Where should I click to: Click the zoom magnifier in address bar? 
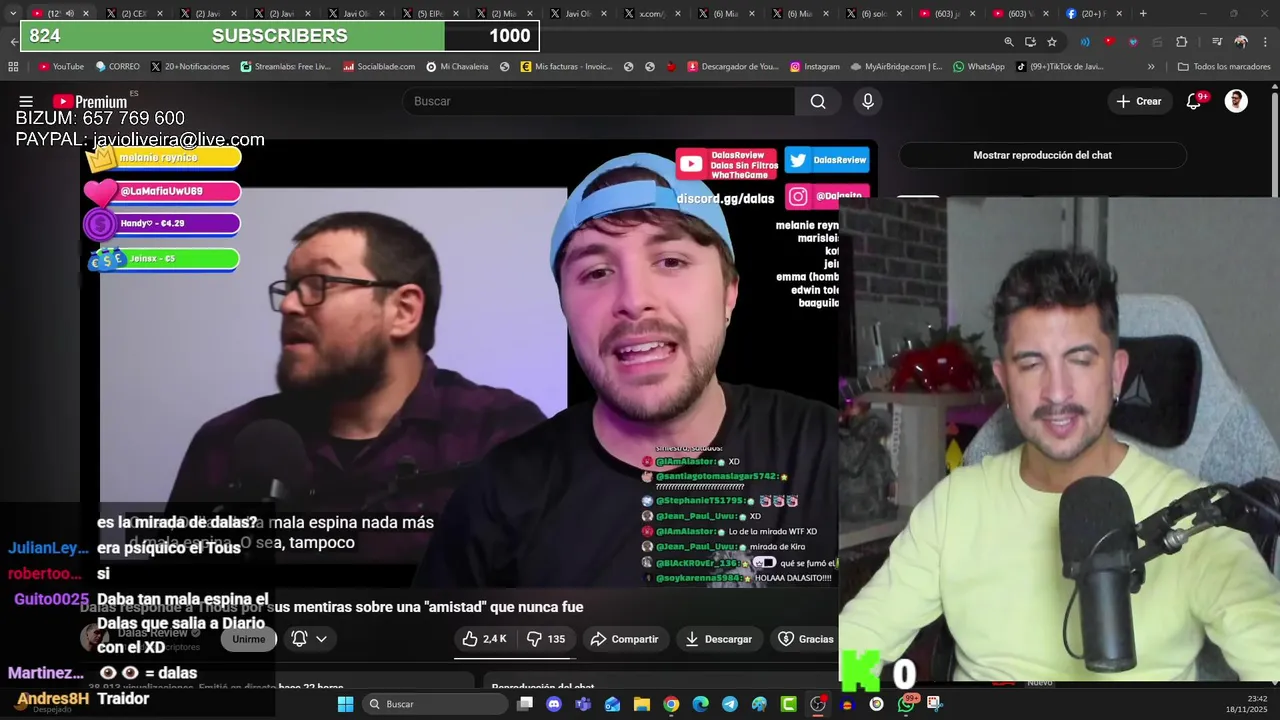pyautogui.click(x=1009, y=41)
